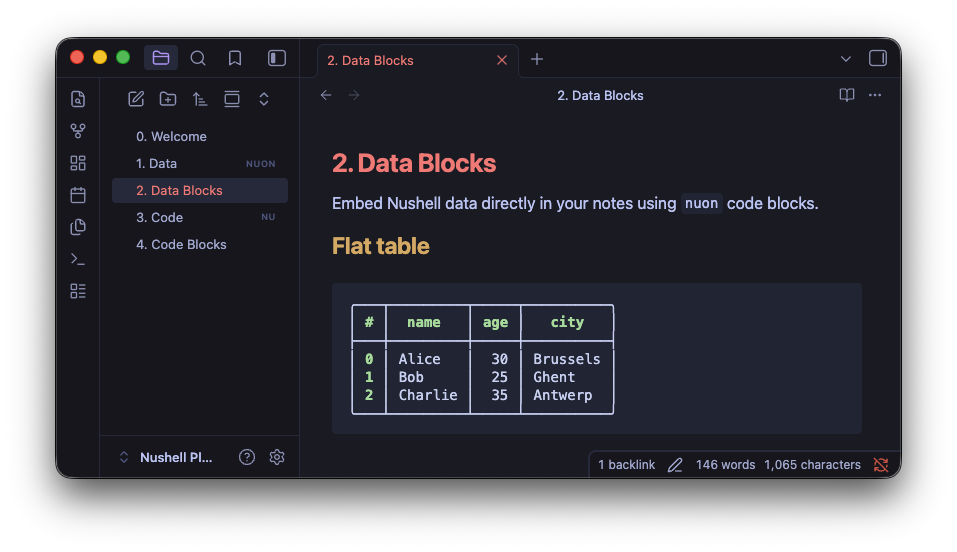Auto-reveal current file icon

point(232,99)
